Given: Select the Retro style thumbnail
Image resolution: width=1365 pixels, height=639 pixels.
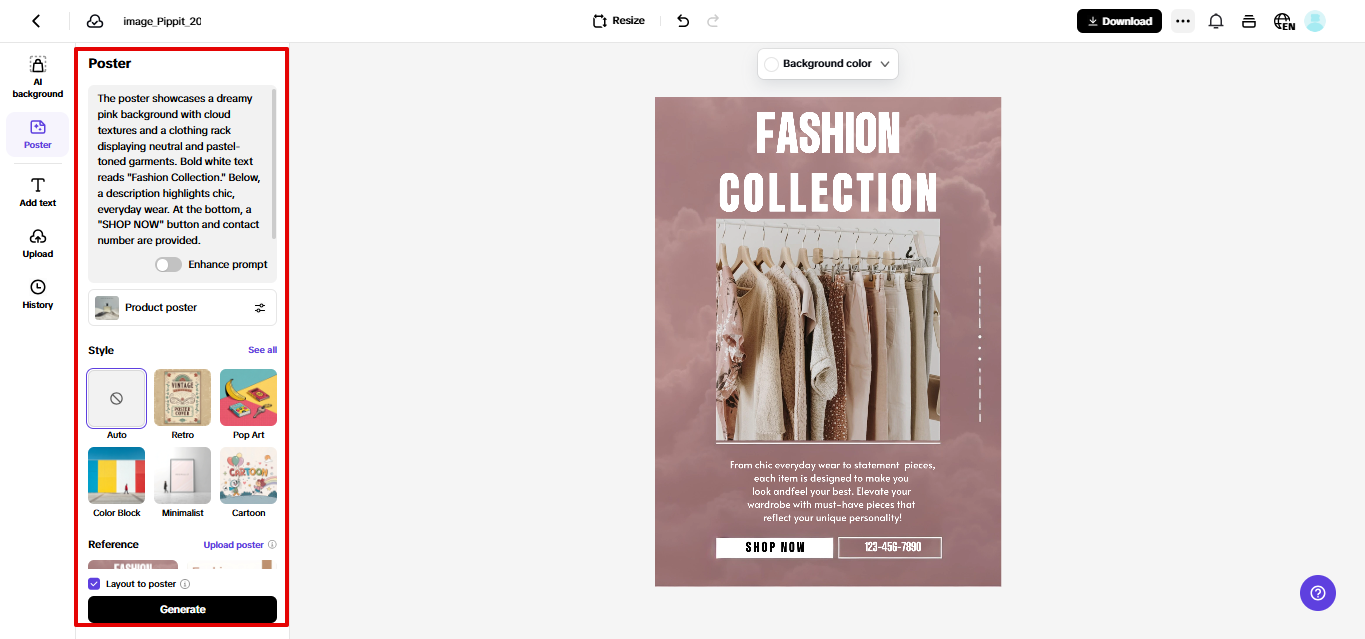Looking at the screenshot, I should (x=182, y=398).
